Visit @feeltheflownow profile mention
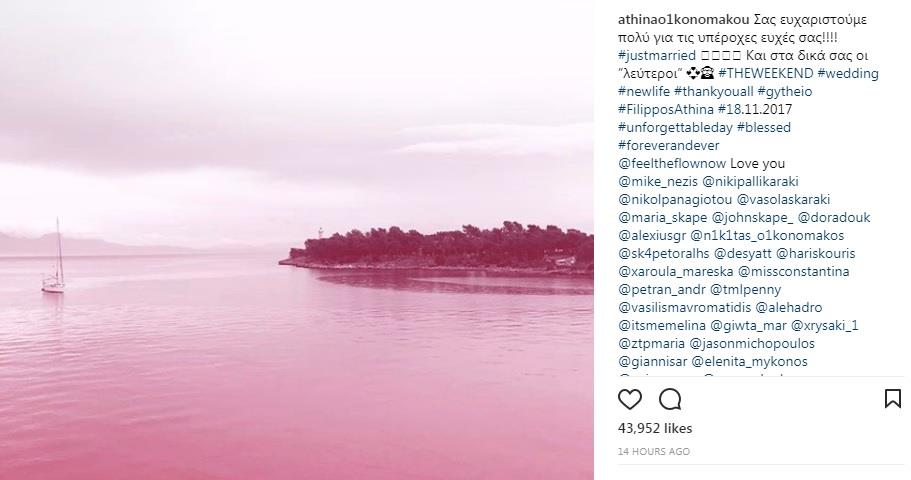 click(672, 163)
